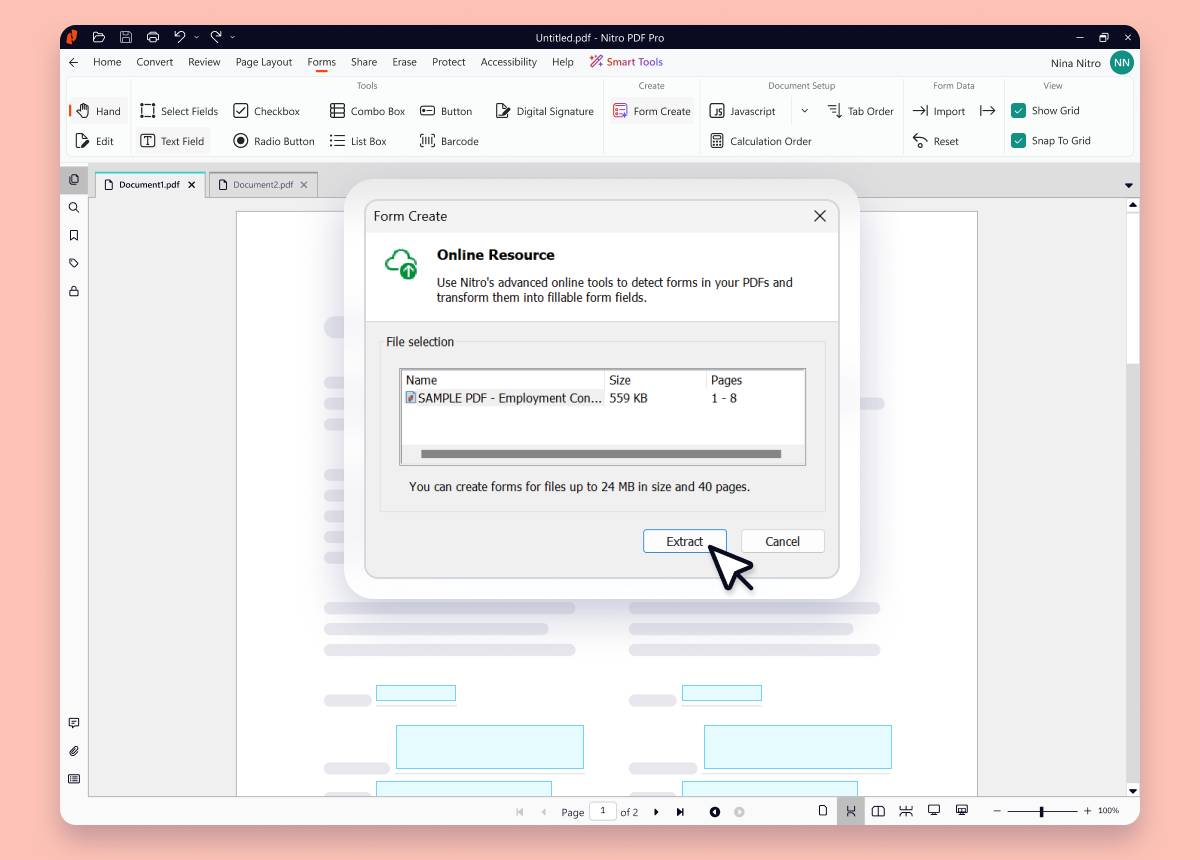Cancel the Form Create dialog

(783, 541)
